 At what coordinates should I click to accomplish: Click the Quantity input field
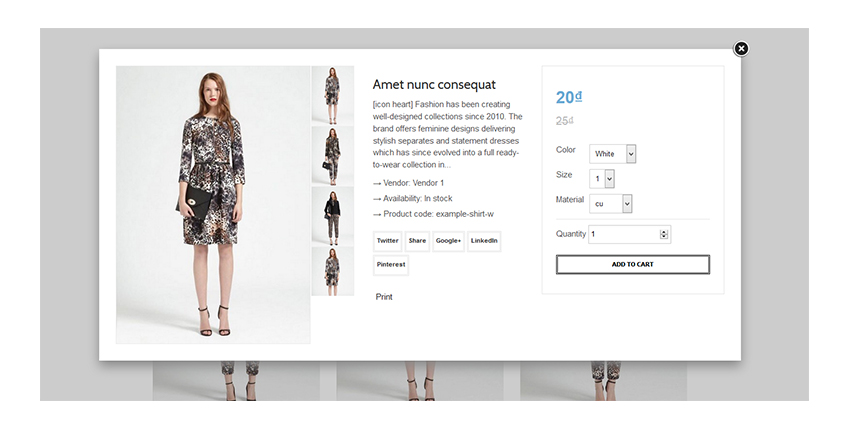point(629,234)
